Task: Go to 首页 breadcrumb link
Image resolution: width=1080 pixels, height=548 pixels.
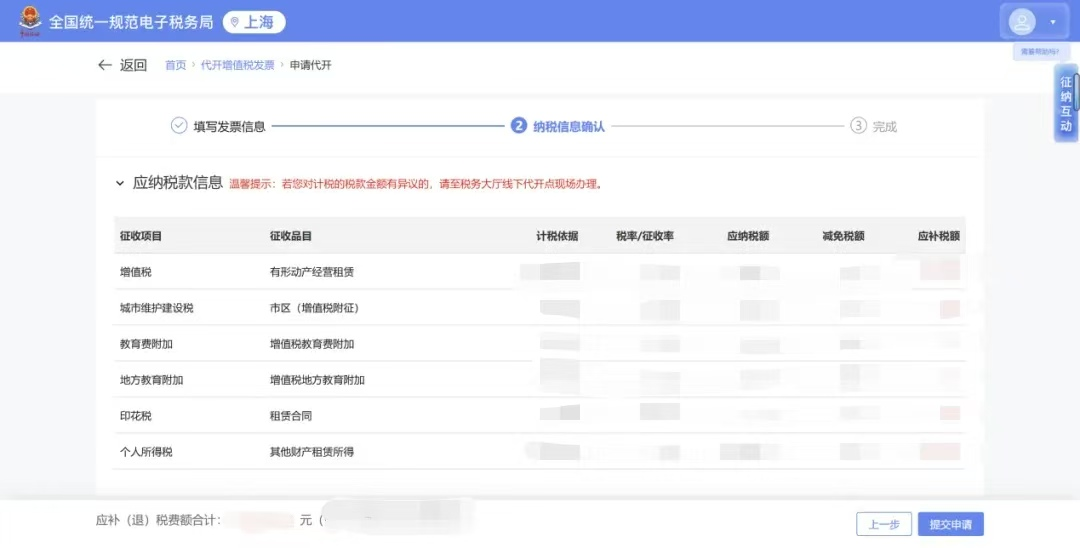Action: [176, 65]
